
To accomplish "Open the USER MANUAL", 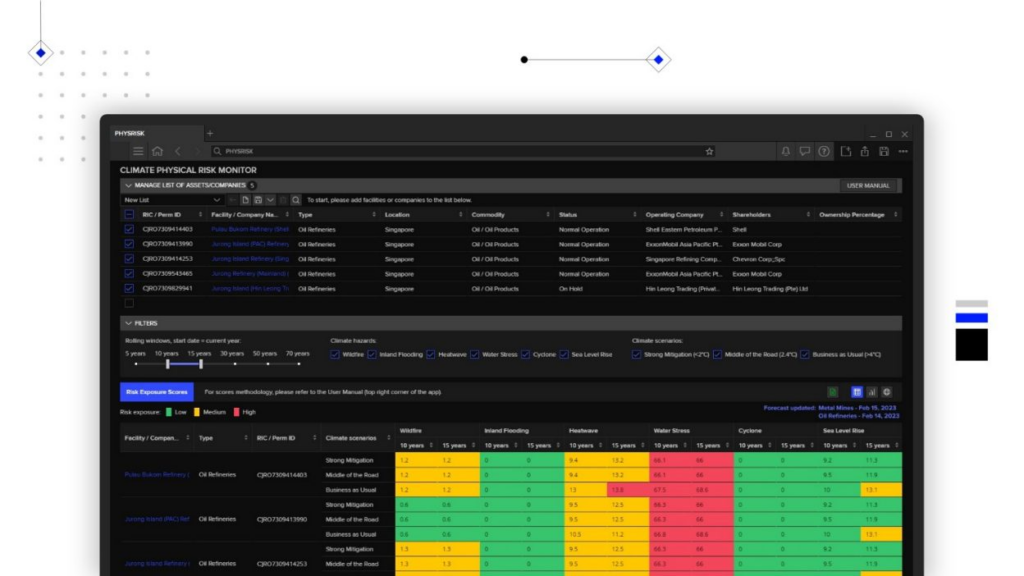I will click(867, 185).
